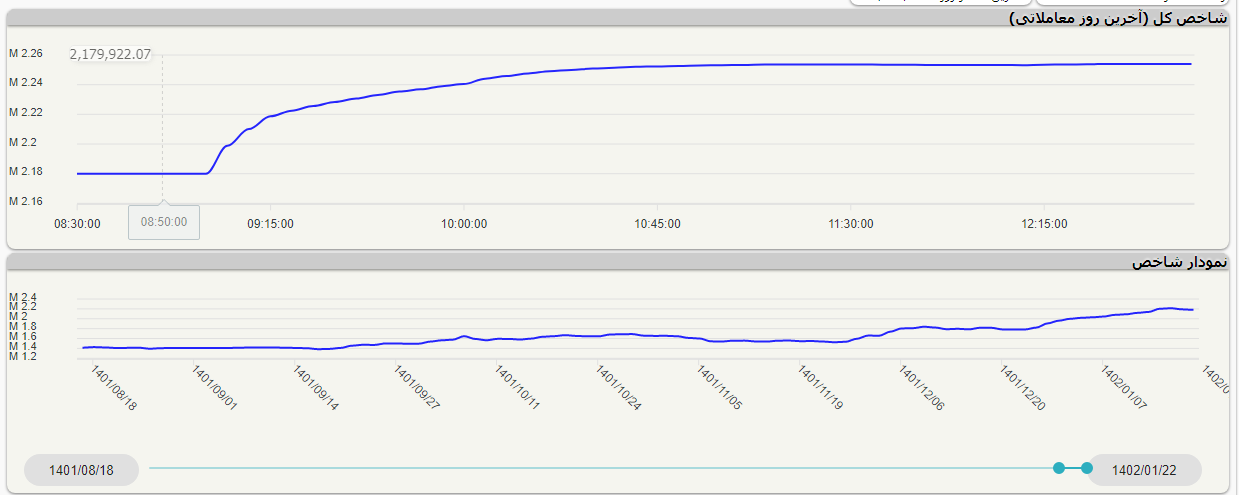Viewport: 1241px width, 495px height.
Task: Click the 1401/12/06 date label on lower chart
Action: point(922,387)
